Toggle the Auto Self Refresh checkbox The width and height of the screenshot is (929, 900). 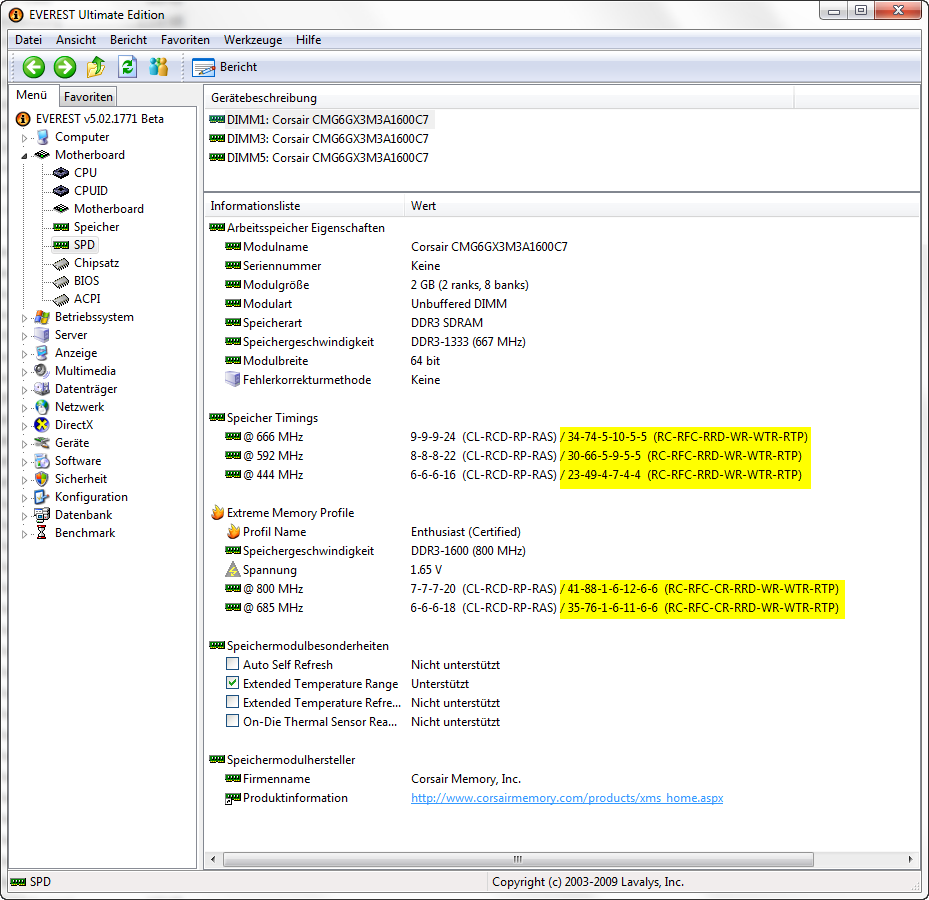click(232, 664)
